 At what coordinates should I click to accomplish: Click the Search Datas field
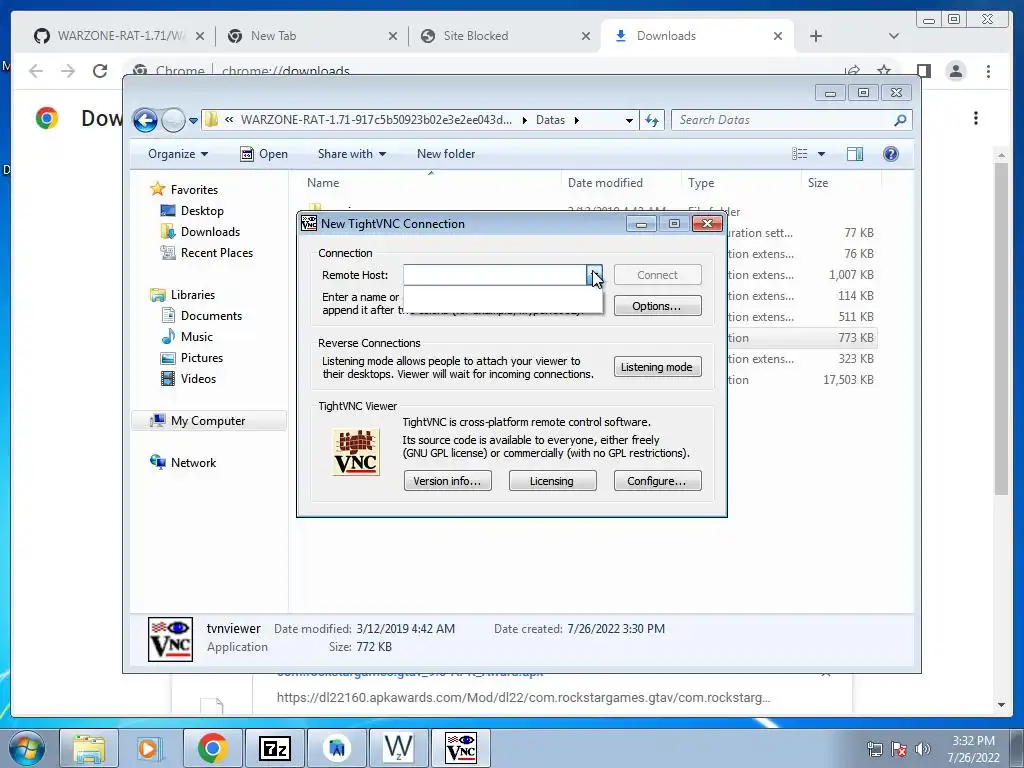(784, 120)
